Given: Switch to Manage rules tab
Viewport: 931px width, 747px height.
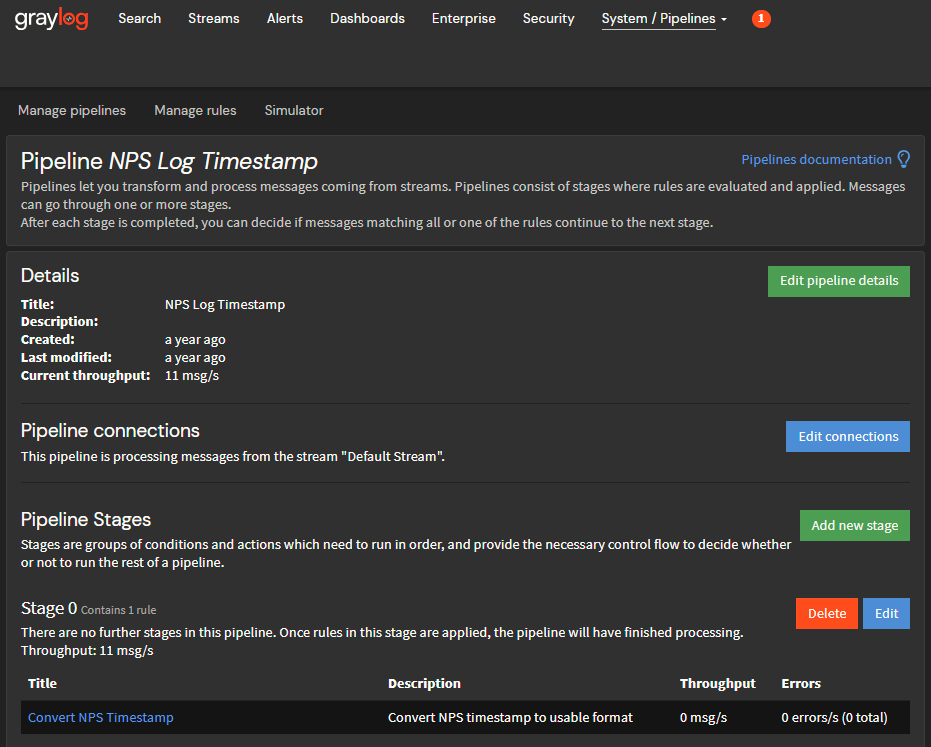Looking at the screenshot, I should coord(195,111).
